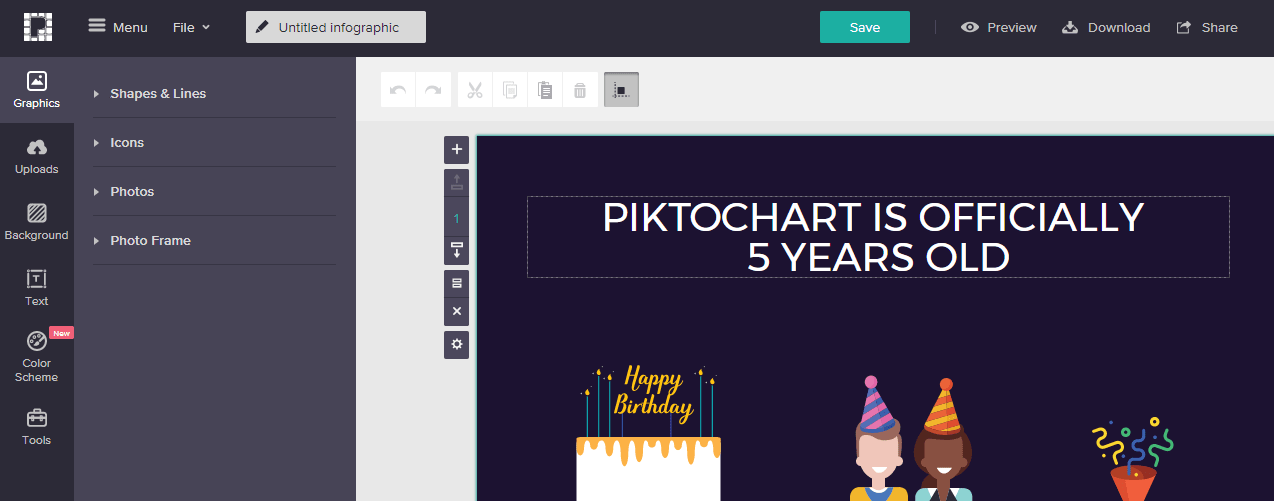
Task: Click the Undo arrow icon
Action: pyautogui.click(x=398, y=90)
